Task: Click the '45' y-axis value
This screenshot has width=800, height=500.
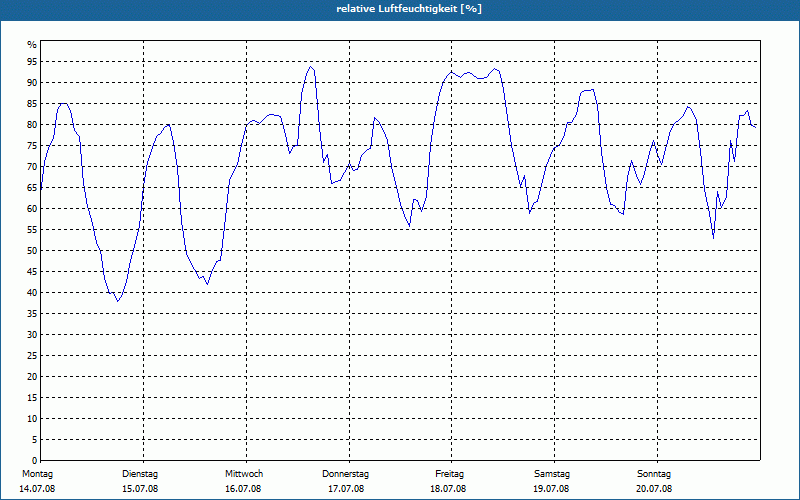Action: coord(32,271)
